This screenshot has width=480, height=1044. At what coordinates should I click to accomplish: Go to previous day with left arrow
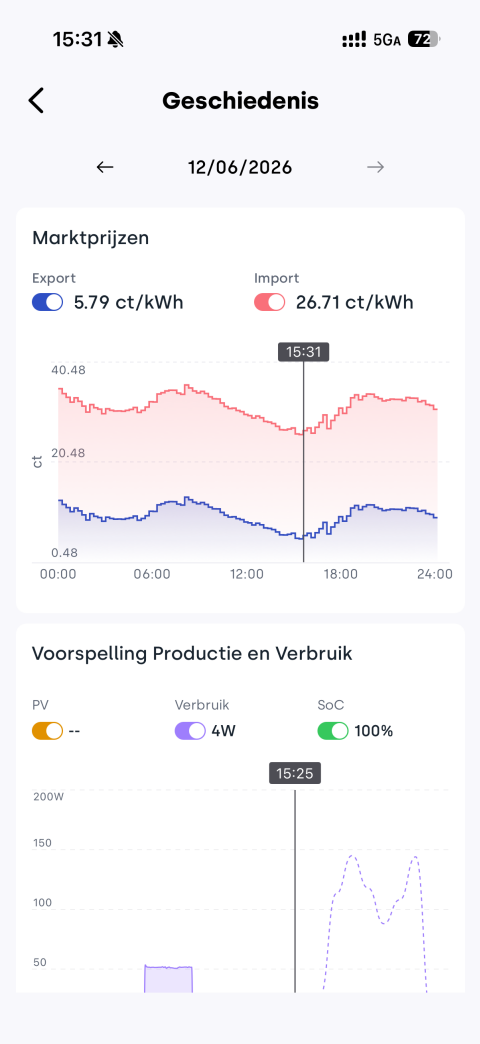tap(105, 167)
